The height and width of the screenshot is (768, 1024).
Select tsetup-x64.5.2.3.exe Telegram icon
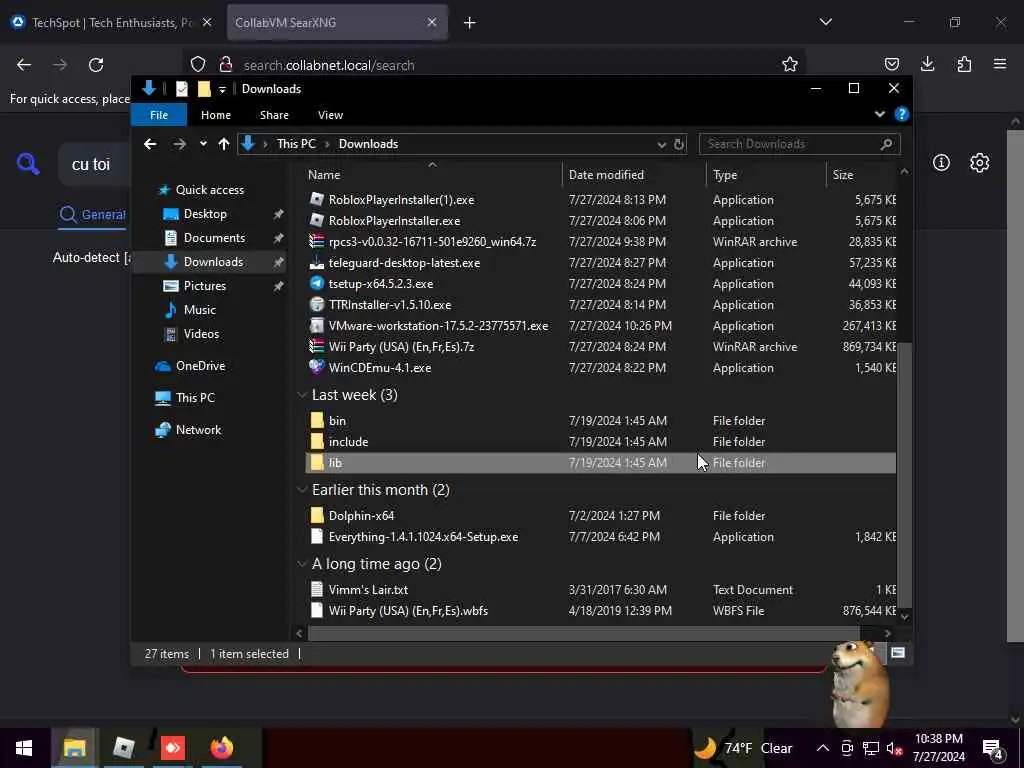click(x=317, y=283)
